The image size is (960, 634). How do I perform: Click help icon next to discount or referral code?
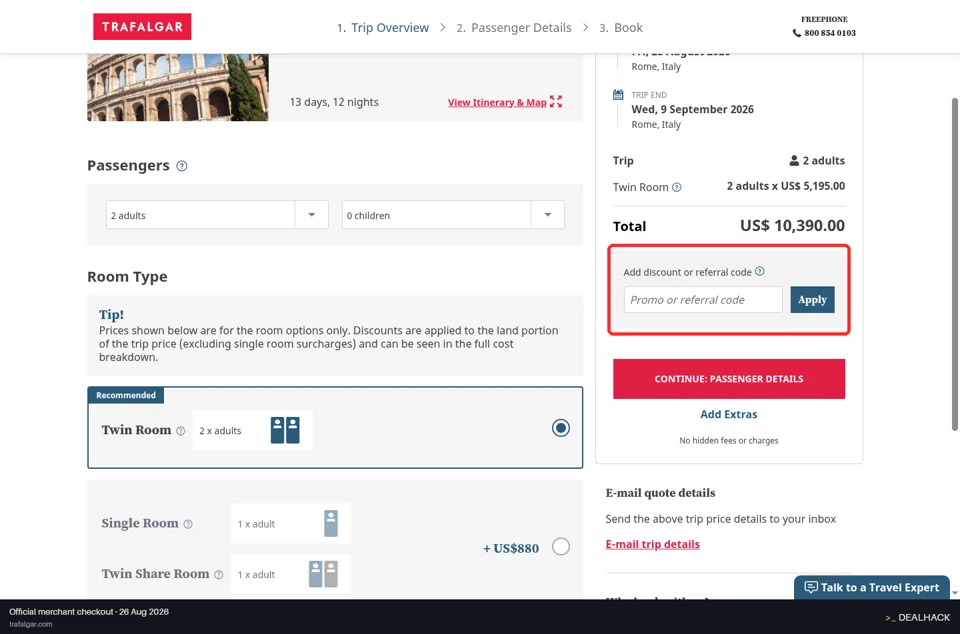(x=760, y=271)
